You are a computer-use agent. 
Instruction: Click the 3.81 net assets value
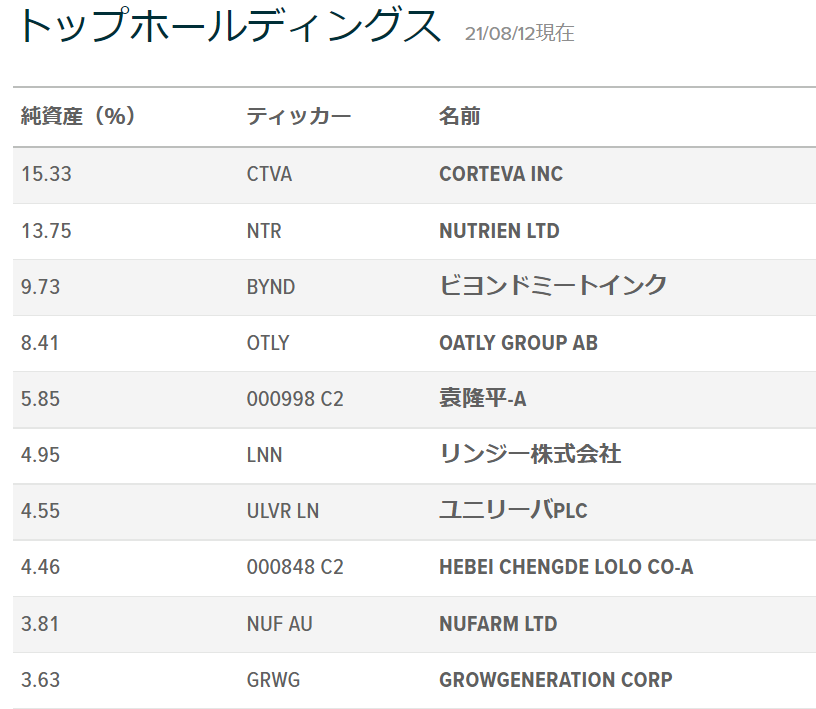[x=40, y=624]
